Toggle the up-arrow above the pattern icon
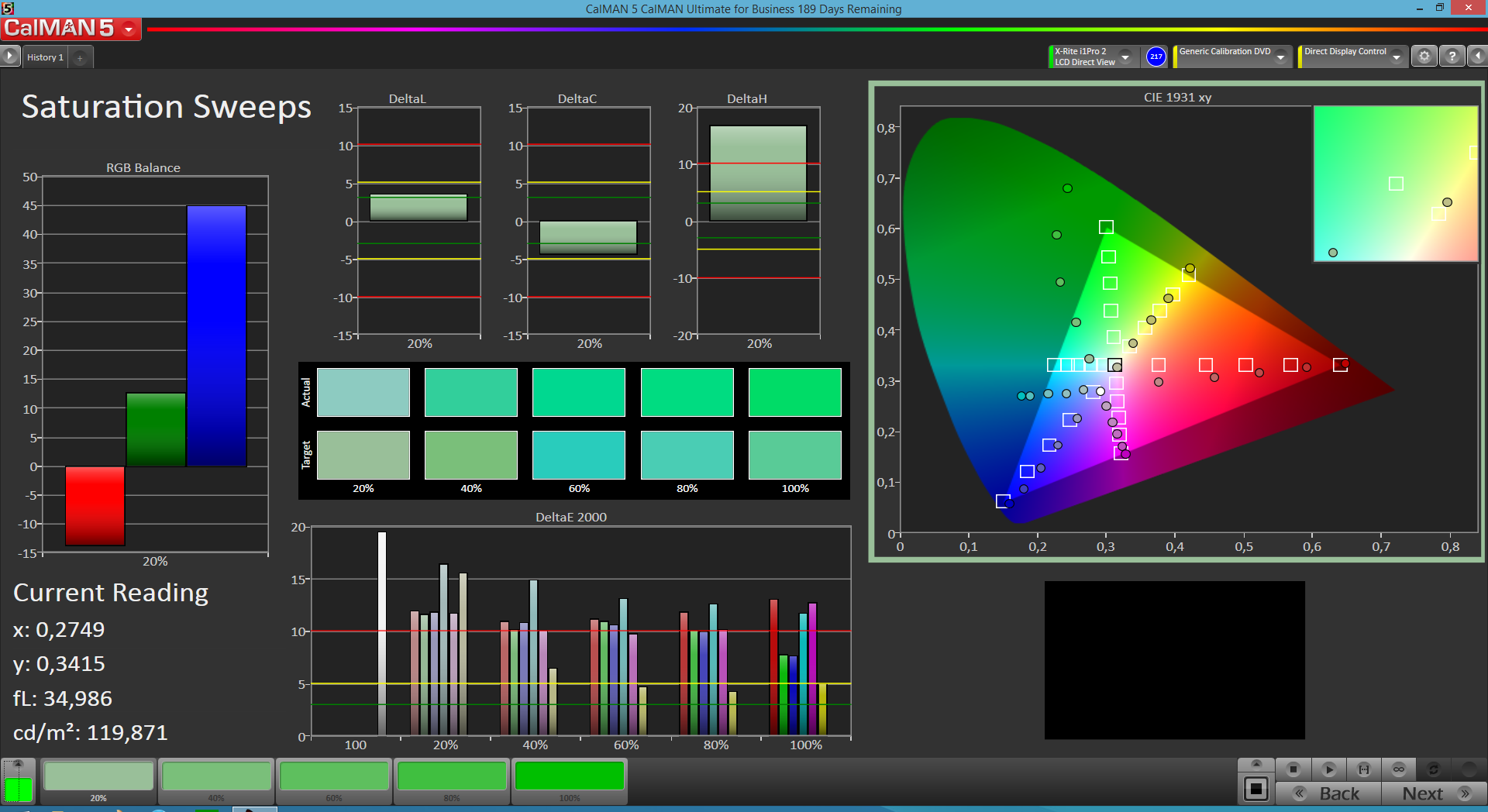The image size is (1488, 812). (x=1256, y=764)
